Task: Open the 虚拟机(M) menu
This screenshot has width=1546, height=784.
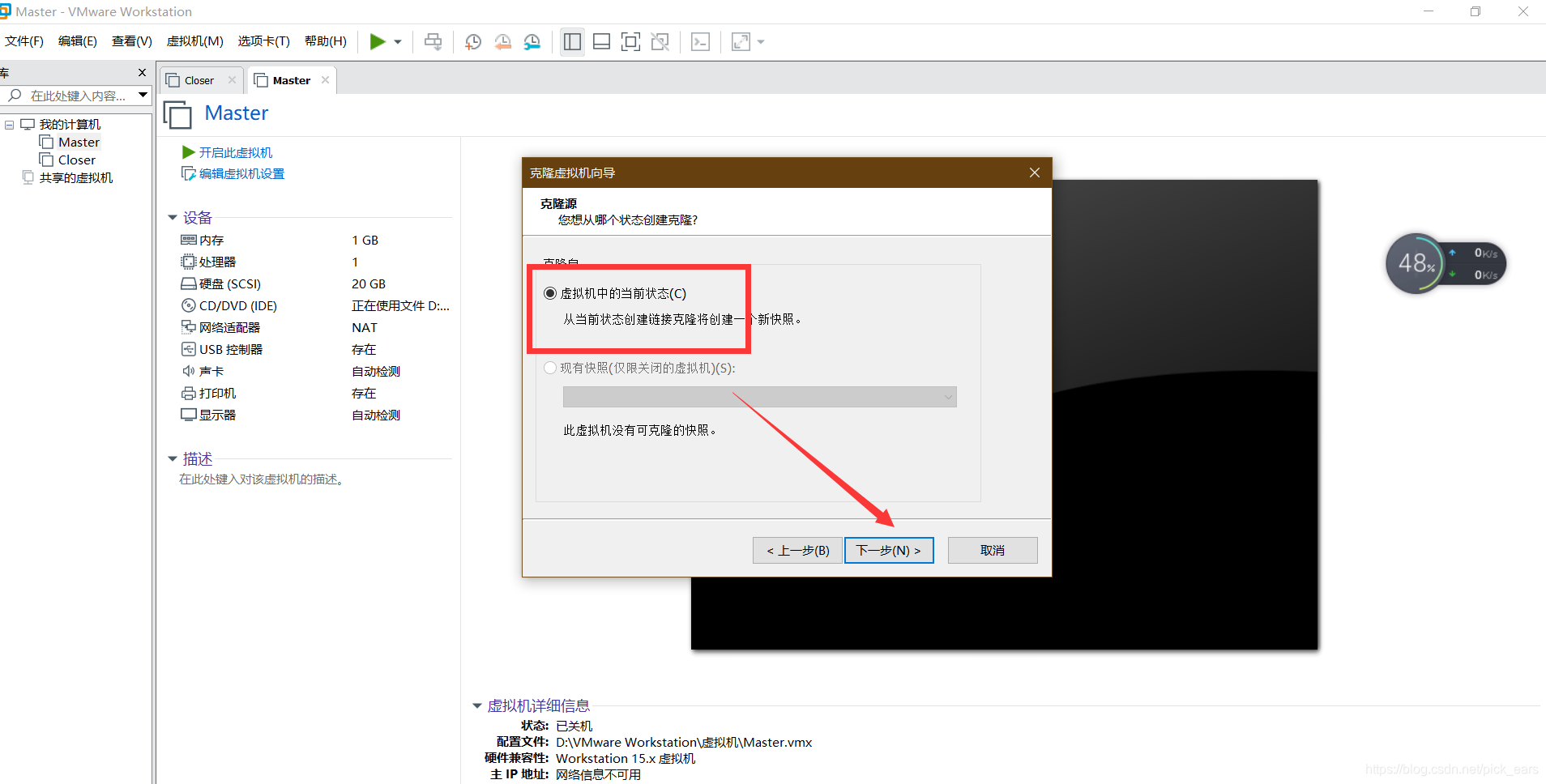Action: [195, 41]
